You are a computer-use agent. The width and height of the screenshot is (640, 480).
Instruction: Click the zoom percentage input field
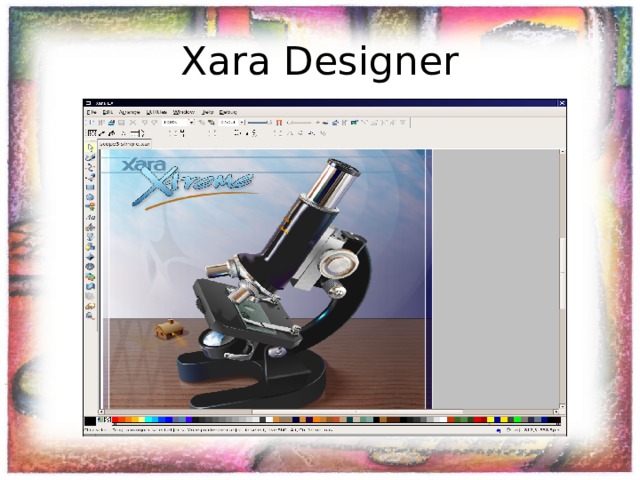coord(174,122)
